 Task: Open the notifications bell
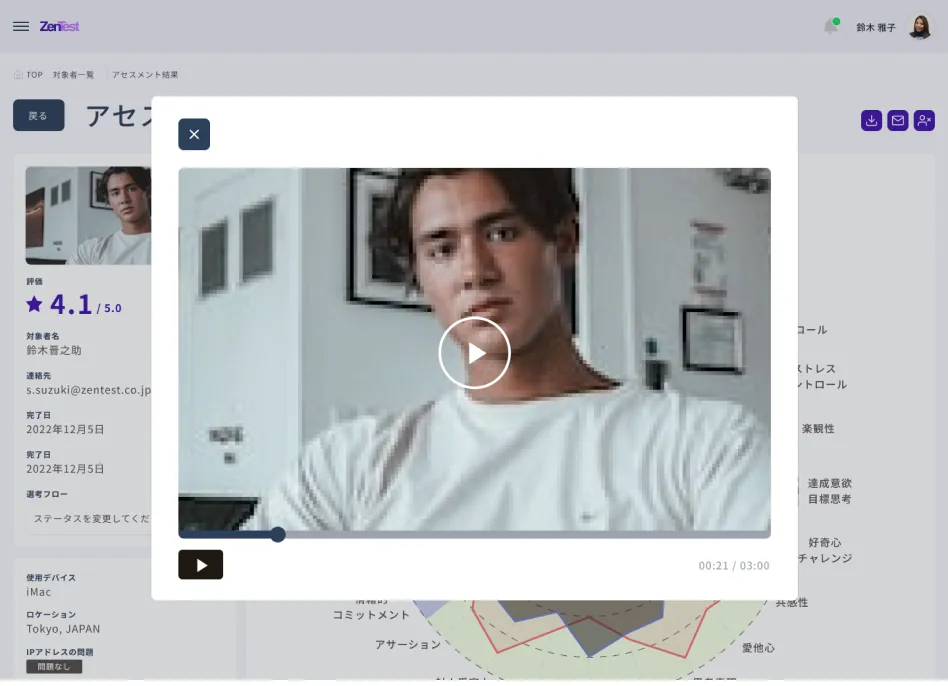(831, 27)
